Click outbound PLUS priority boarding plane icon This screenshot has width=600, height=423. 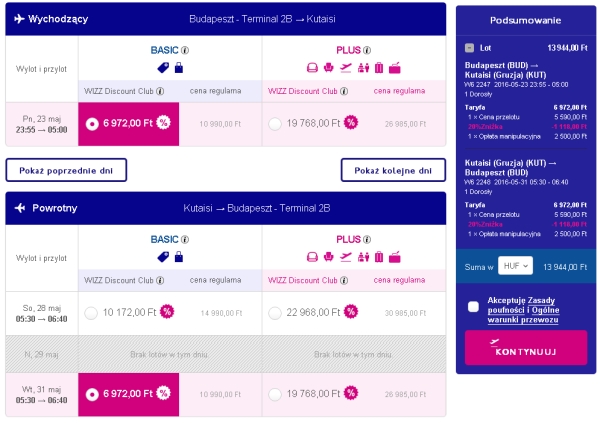(346, 68)
